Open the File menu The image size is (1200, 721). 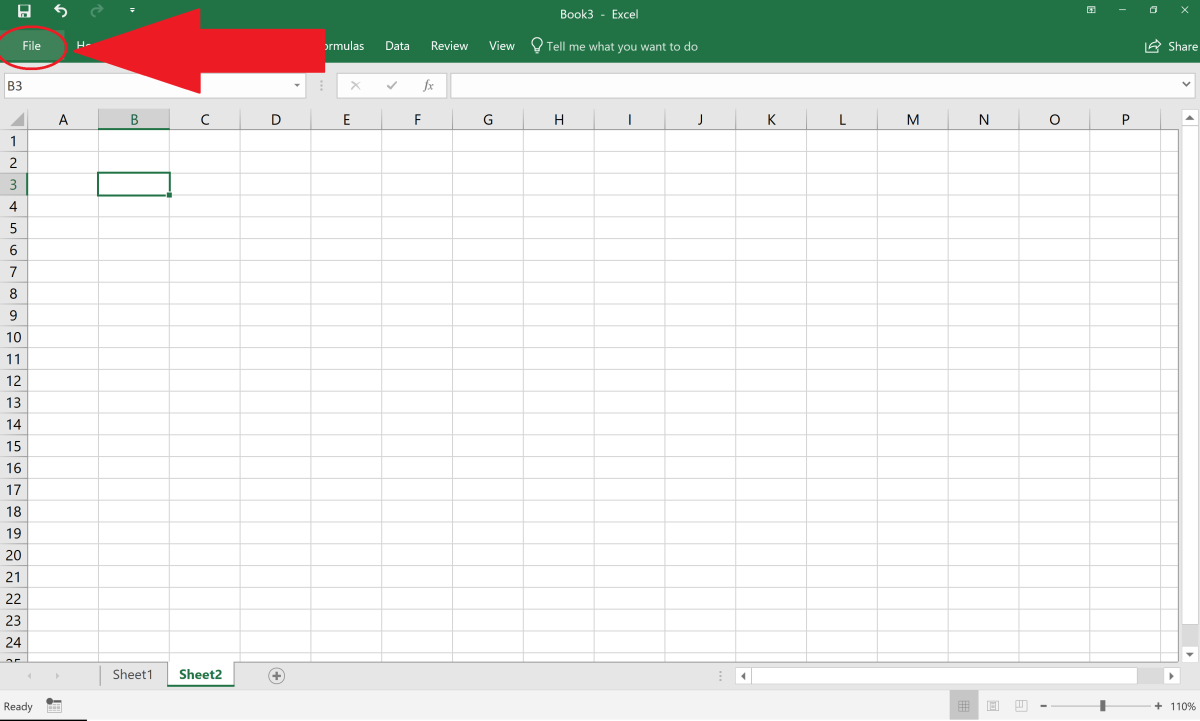pyautogui.click(x=32, y=45)
